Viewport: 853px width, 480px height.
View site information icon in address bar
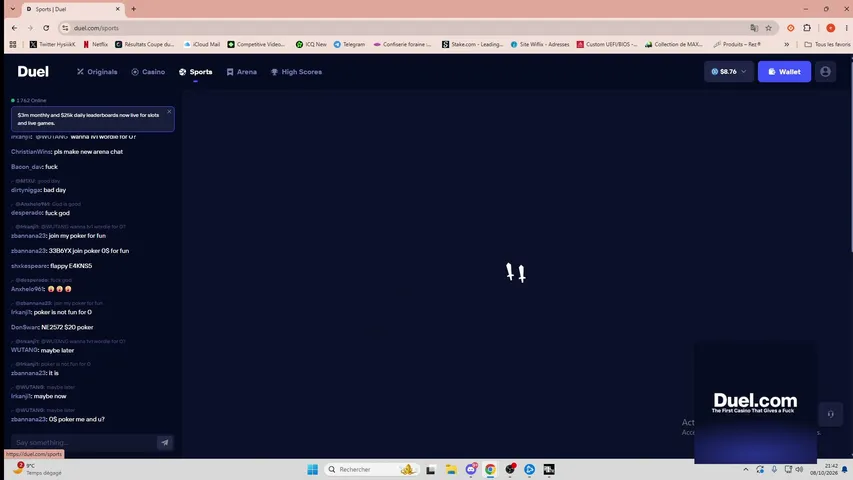click(65, 28)
